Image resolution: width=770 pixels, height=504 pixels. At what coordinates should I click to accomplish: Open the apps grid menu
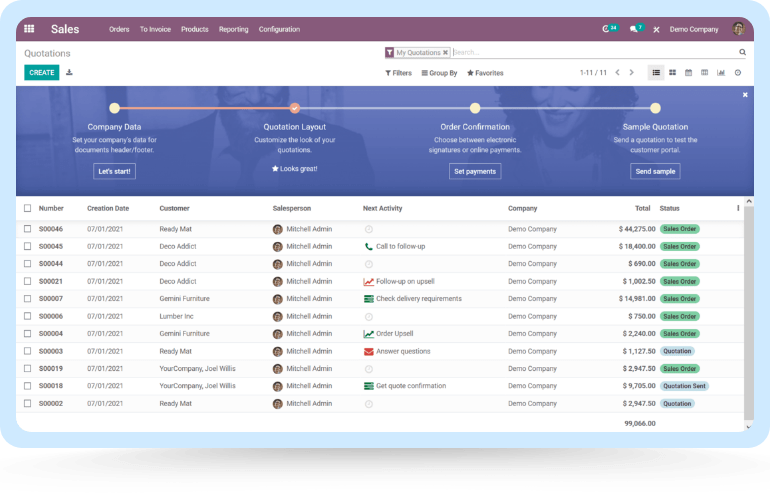click(x=29, y=29)
